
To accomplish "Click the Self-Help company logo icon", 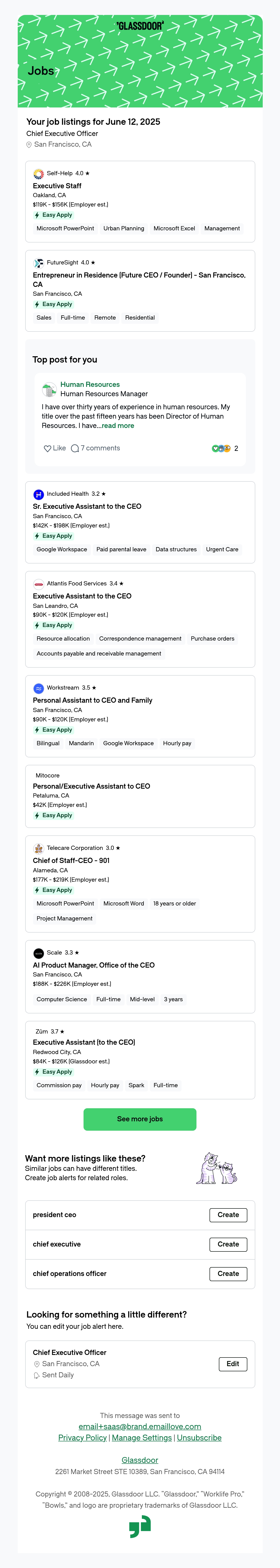I will (38, 174).
